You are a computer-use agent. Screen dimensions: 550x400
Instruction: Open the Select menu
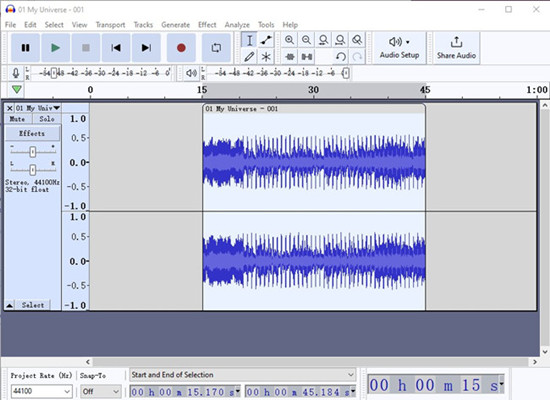coord(54,25)
